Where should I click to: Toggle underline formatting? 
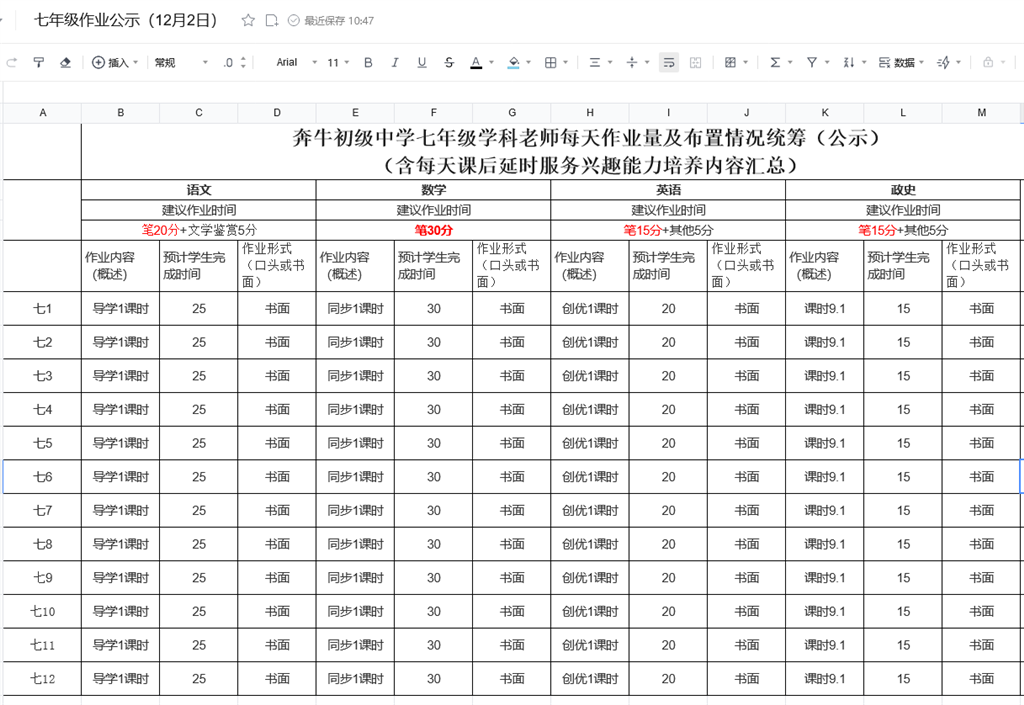tap(422, 63)
